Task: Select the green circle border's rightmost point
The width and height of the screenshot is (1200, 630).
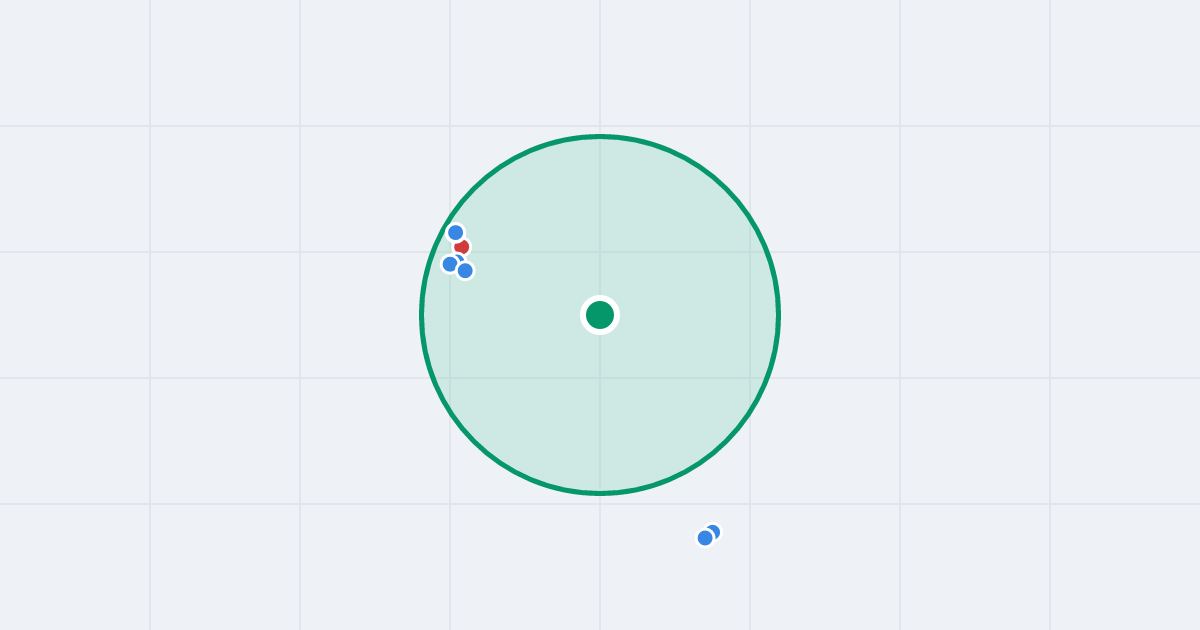Action: click(778, 315)
